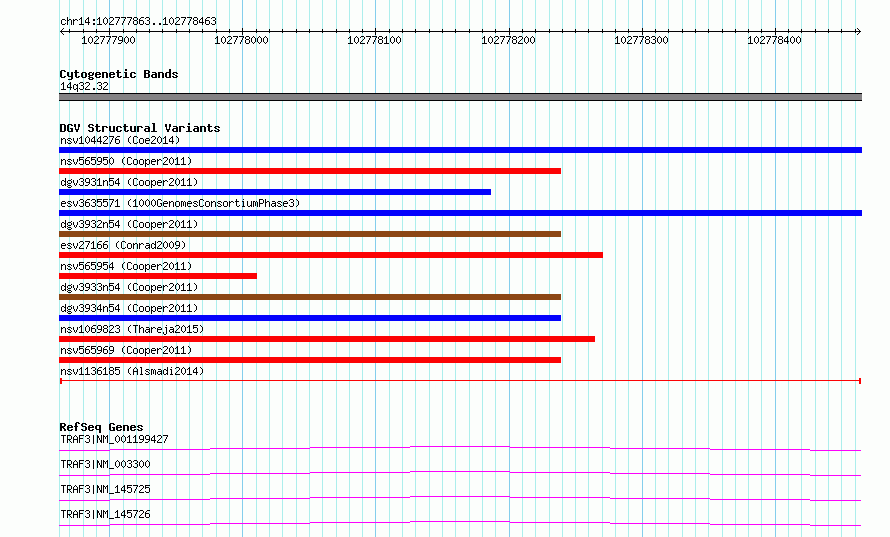Open the TRAF3|NM_145725 transcript label

[x=105, y=489]
